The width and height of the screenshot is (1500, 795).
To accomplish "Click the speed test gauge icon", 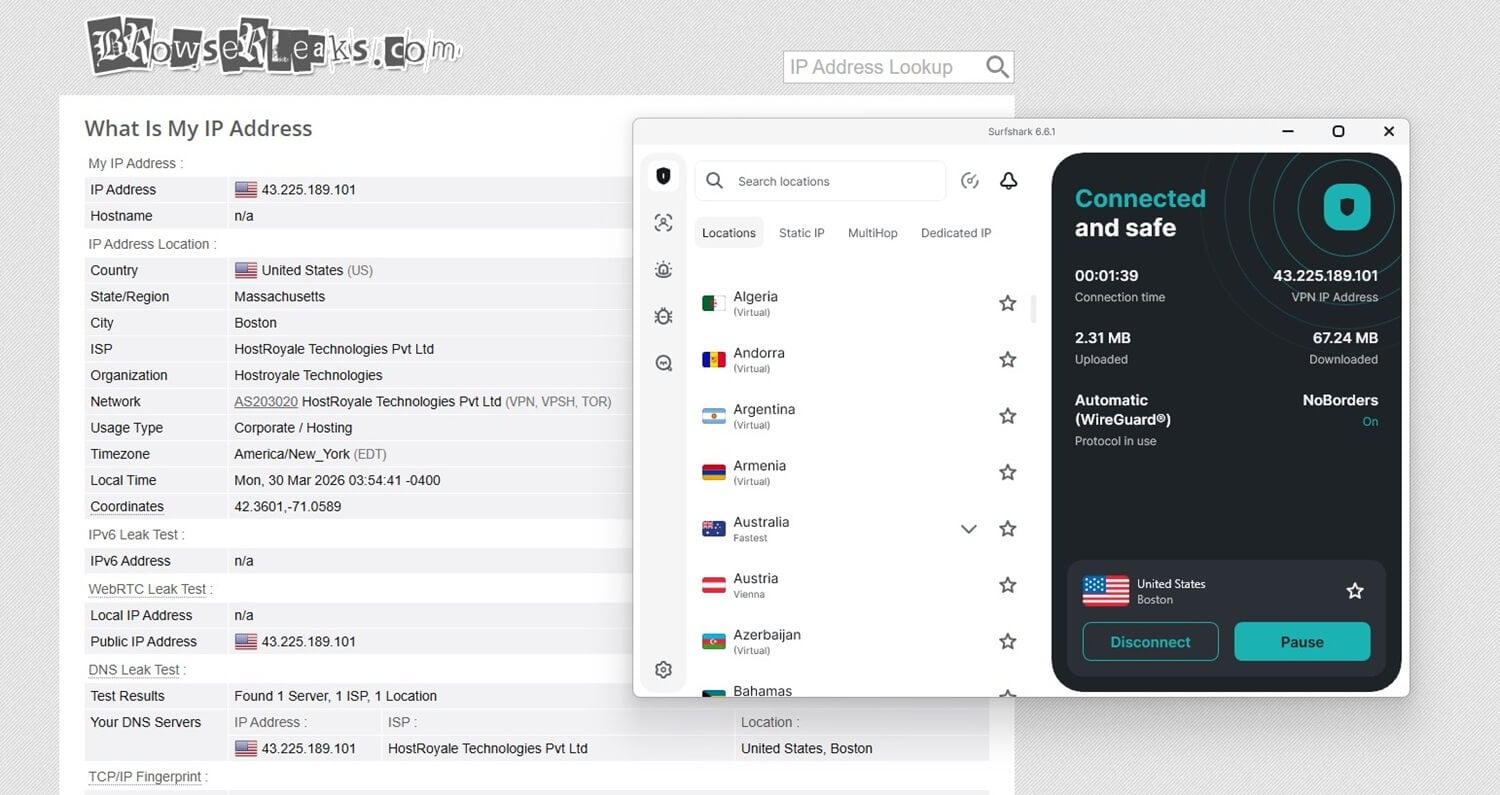I will pyautogui.click(x=969, y=181).
